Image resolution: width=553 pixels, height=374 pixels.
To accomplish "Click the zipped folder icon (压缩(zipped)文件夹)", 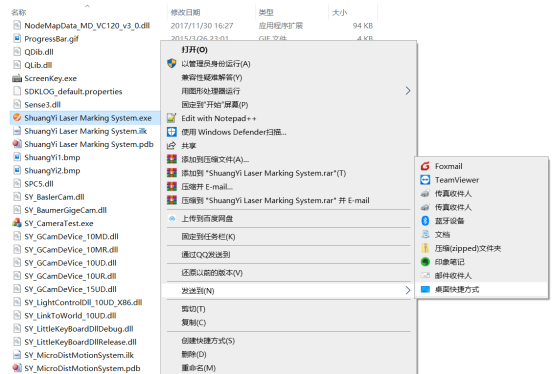I will coord(425,248).
